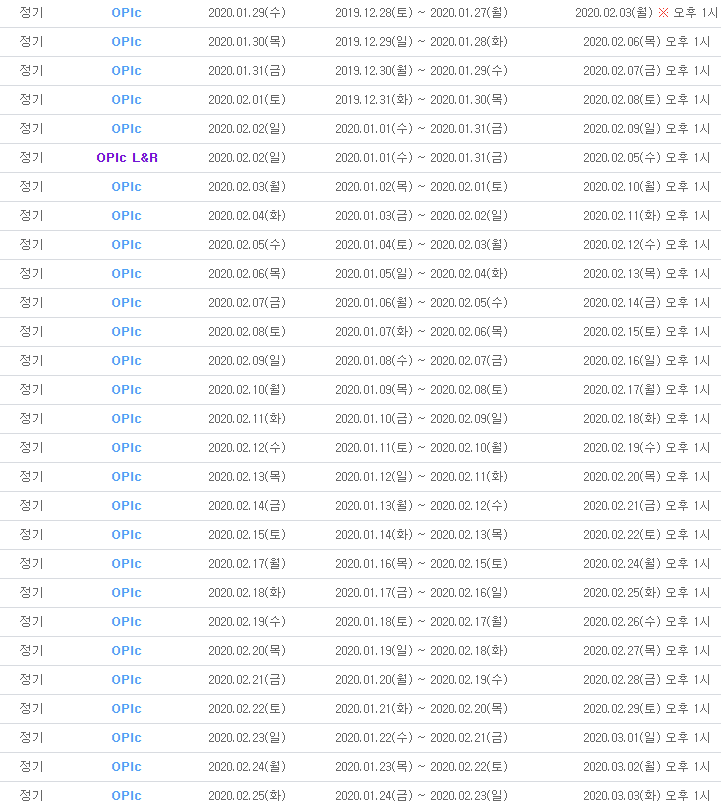The height and width of the screenshot is (807, 721).
Task: Open the OPIc link for 2020.02.10(월) test
Action: (127, 389)
